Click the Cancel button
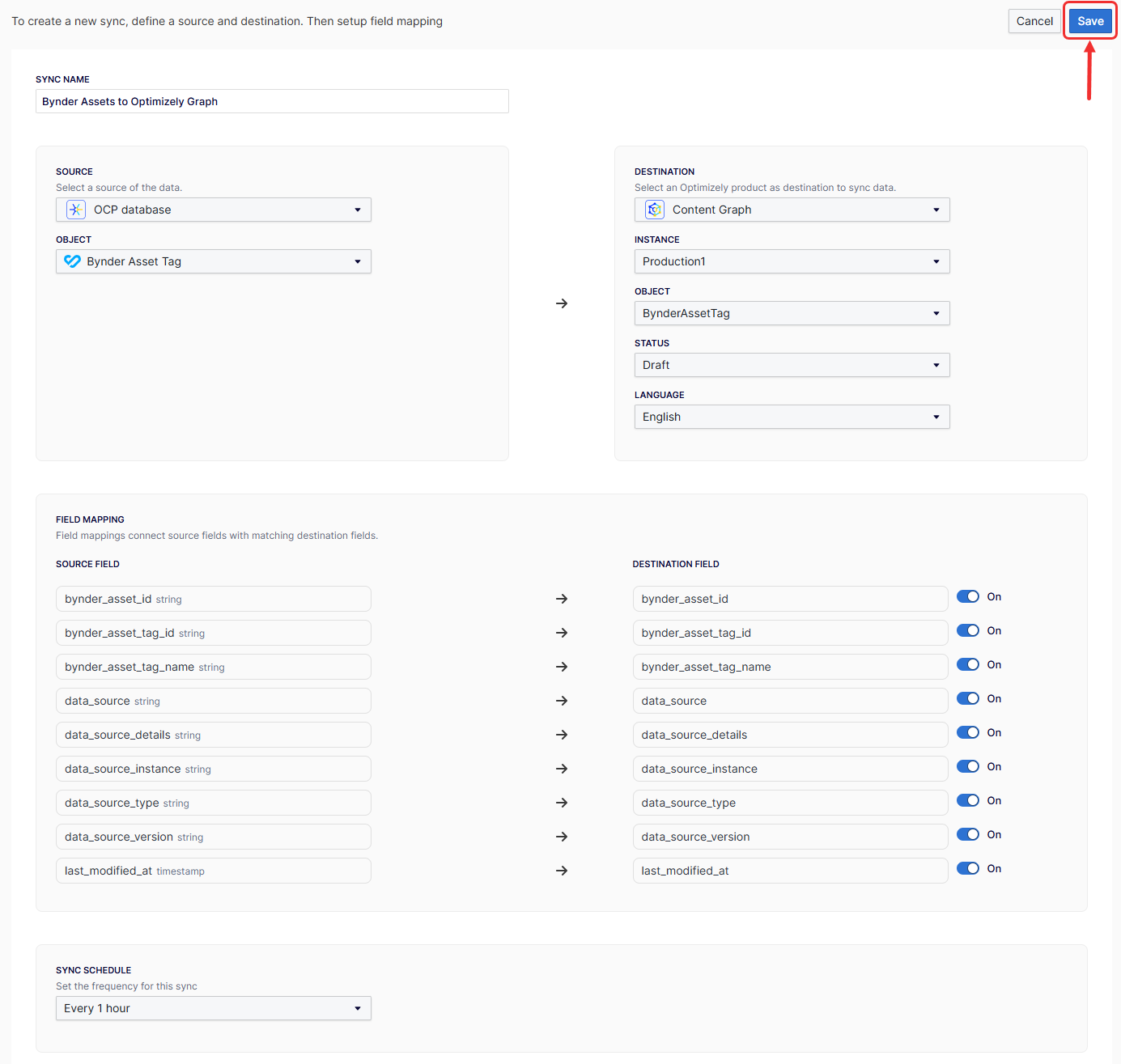 [1034, 21]
